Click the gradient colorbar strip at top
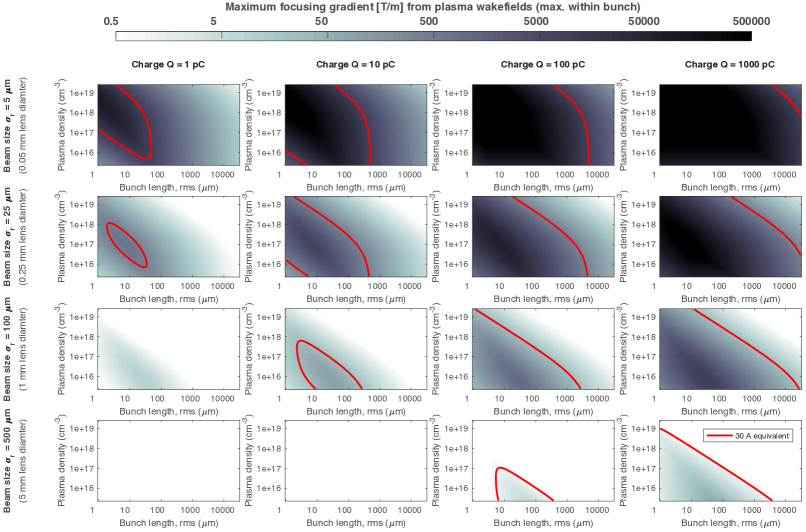 [x=433, y=36]
